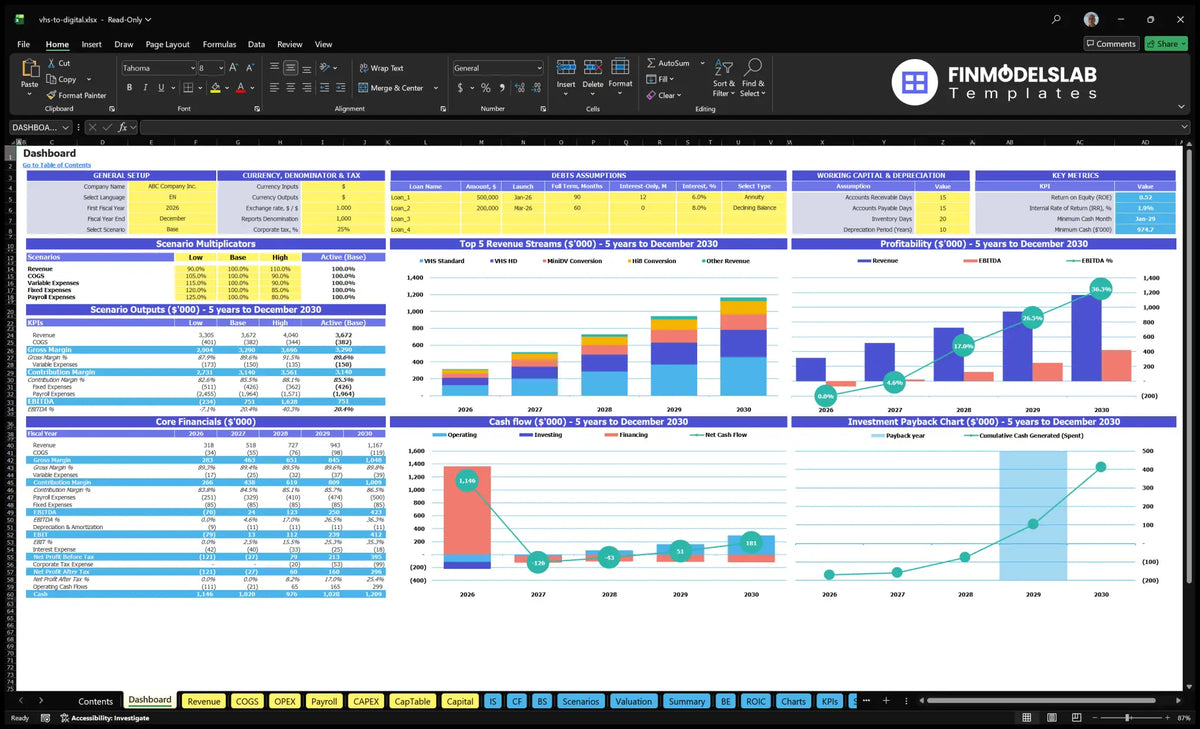The height and width of the screenshot is (729, 1200).
Task: Apply the yellow Fill Color
Action: pyautogui.click(x=215, y=88)
